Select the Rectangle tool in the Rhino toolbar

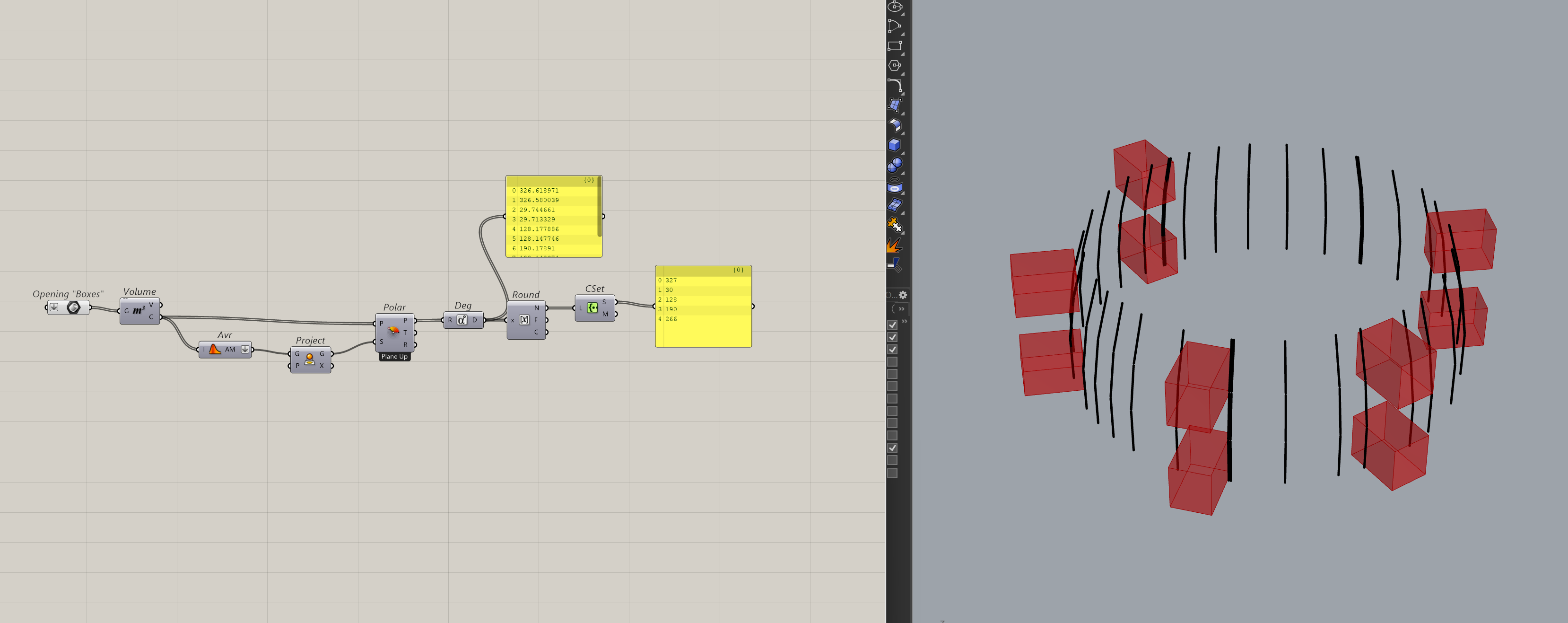[894, 46]
